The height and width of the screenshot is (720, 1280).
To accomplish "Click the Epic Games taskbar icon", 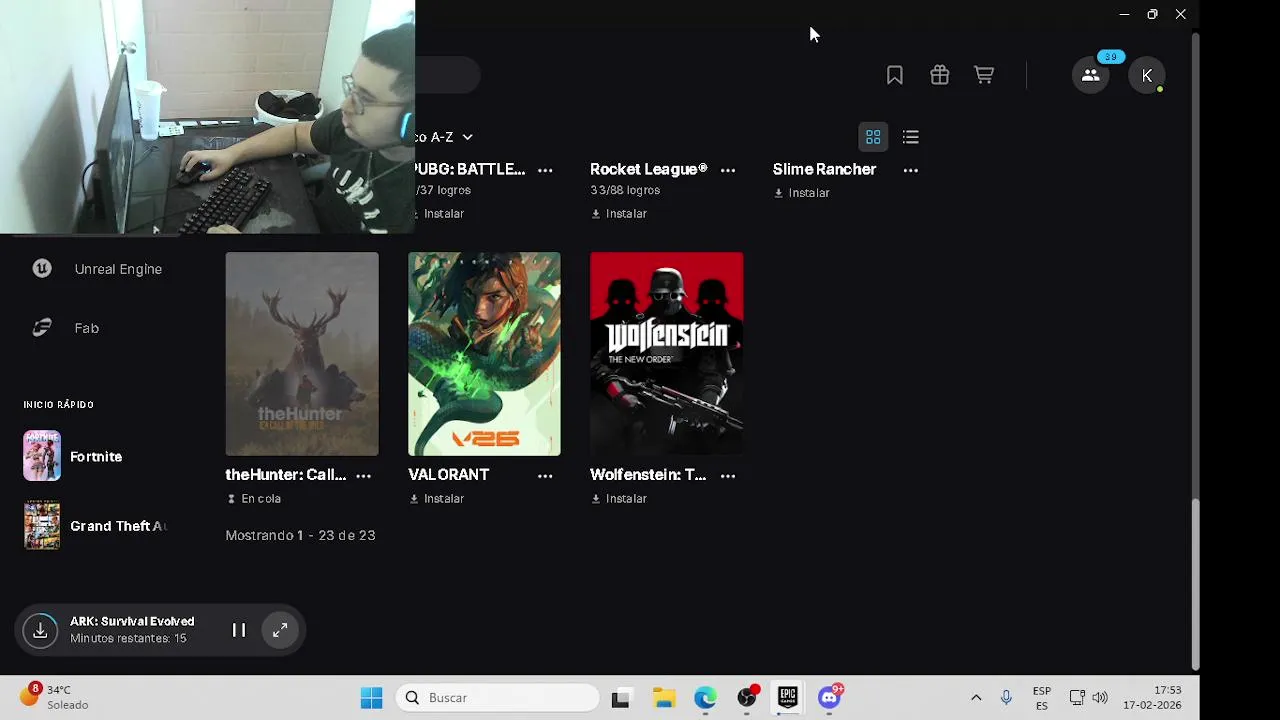I will tap(787, 698).
